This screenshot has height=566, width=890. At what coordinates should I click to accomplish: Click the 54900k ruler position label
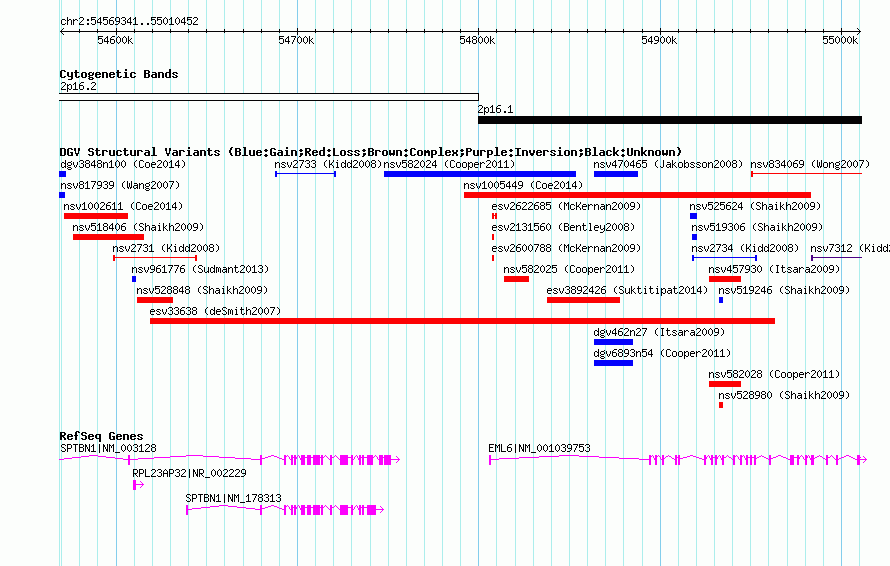click(x=659, y=40)
